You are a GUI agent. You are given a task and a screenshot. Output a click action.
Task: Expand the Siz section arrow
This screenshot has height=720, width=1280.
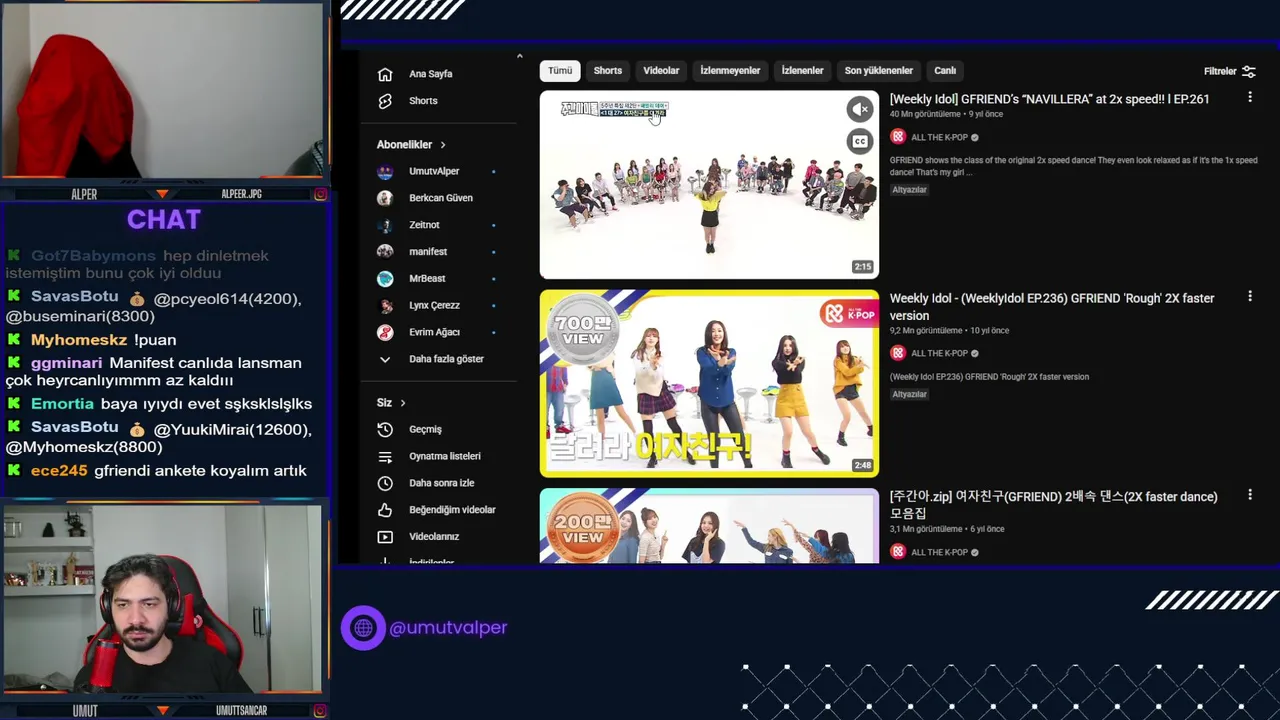[x=403, y=403]
